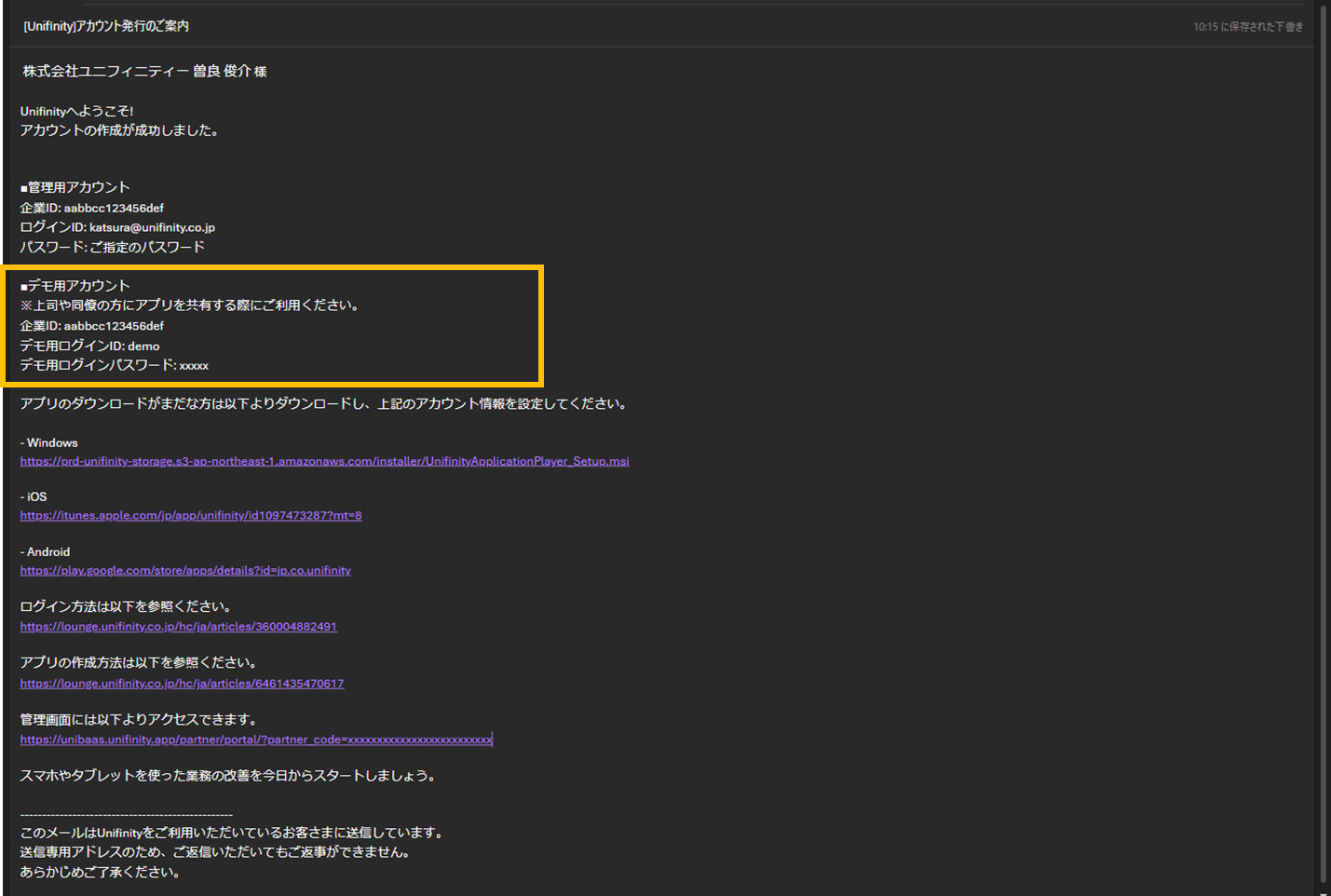Click the デモ用ログインパスワード line
Image resolution: width=1331 pixels, height=896 pixels.
point(114,365)
